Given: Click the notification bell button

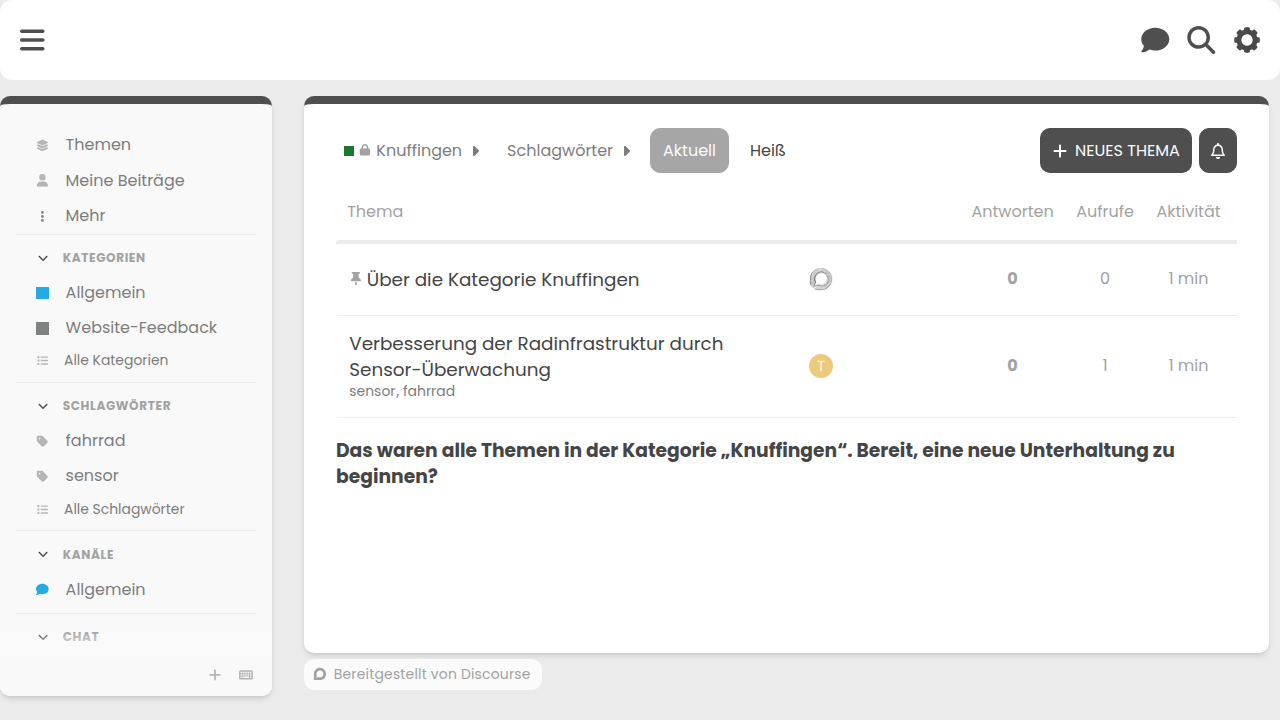Looking at the screenshot, I should pos(1217,151).
